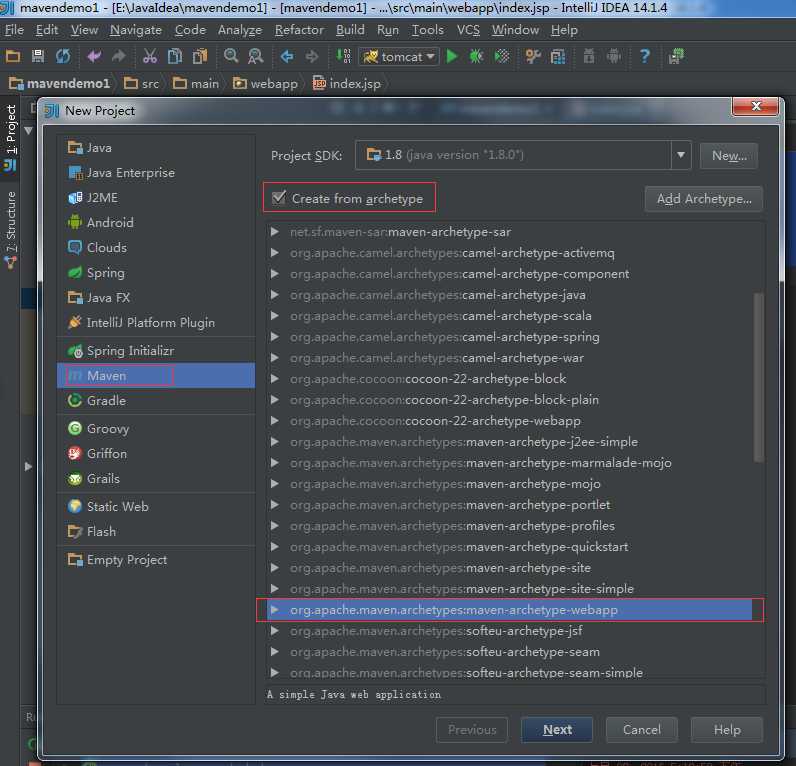Open the Structure tool window tab
Image resolution: width=796 pixels, height=766 pixels.
point(11,229)
